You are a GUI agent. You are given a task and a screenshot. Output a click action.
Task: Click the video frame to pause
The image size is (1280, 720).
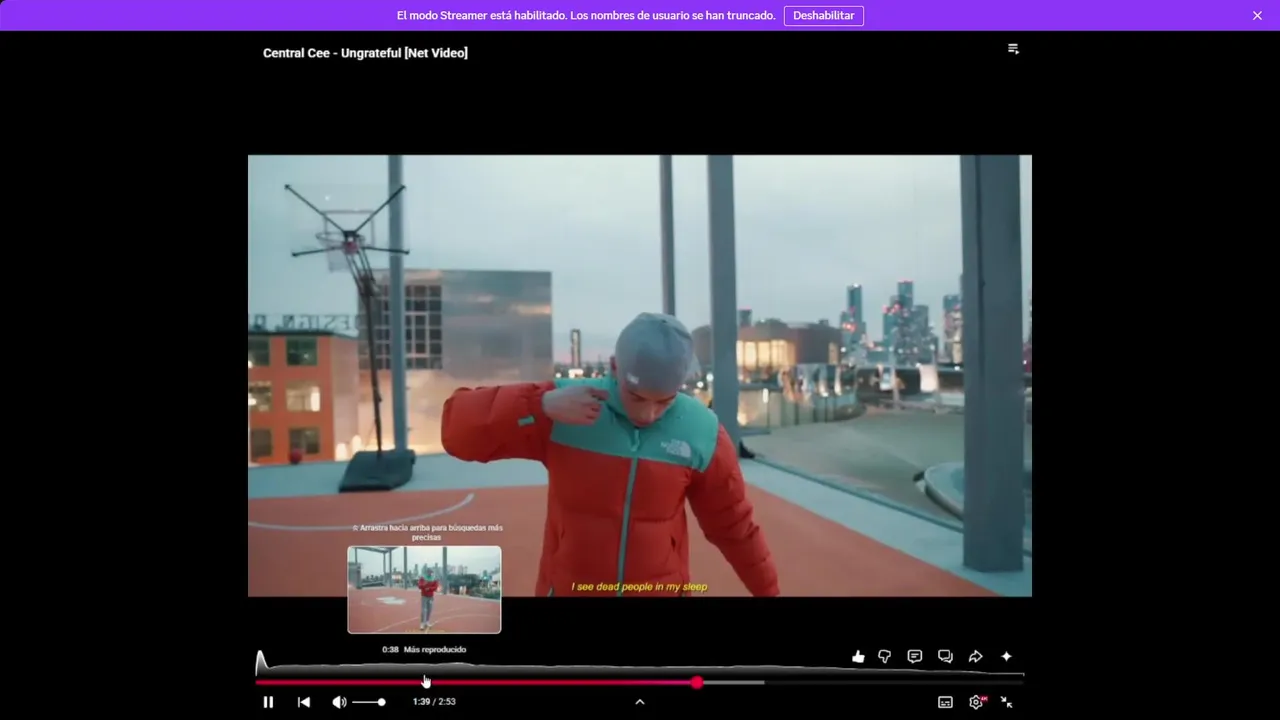click(640, 375)
